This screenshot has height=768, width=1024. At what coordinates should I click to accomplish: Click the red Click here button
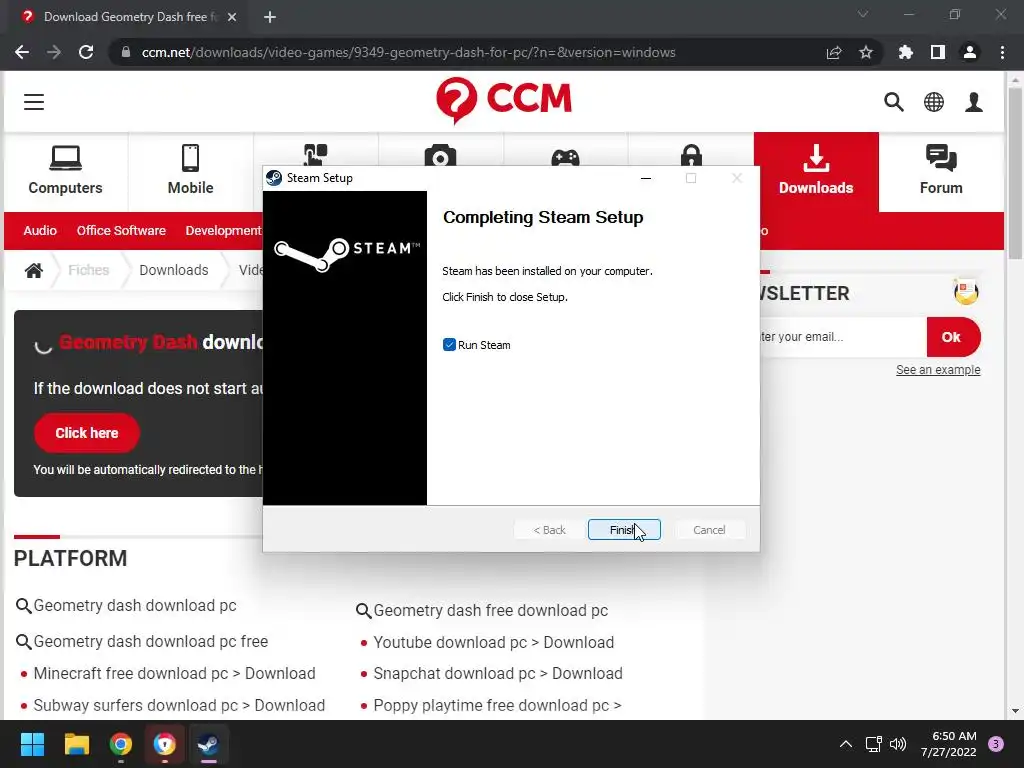[86, 432]
